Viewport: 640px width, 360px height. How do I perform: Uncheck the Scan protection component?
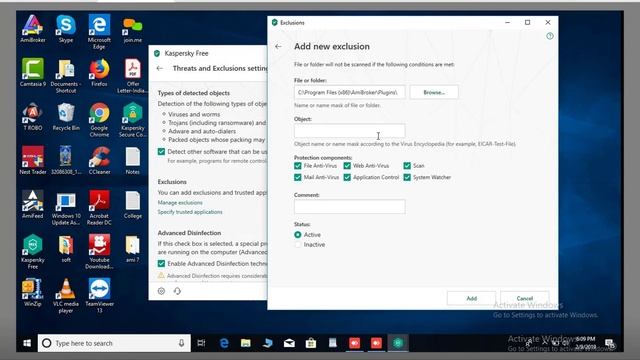click(x=407, y=166)
